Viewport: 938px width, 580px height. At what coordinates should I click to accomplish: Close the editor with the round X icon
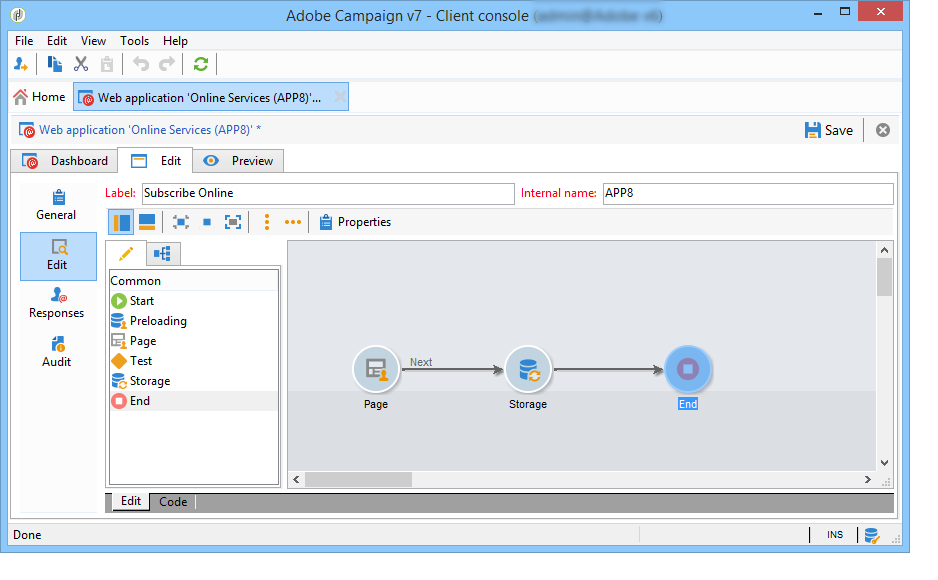point(882,130)
